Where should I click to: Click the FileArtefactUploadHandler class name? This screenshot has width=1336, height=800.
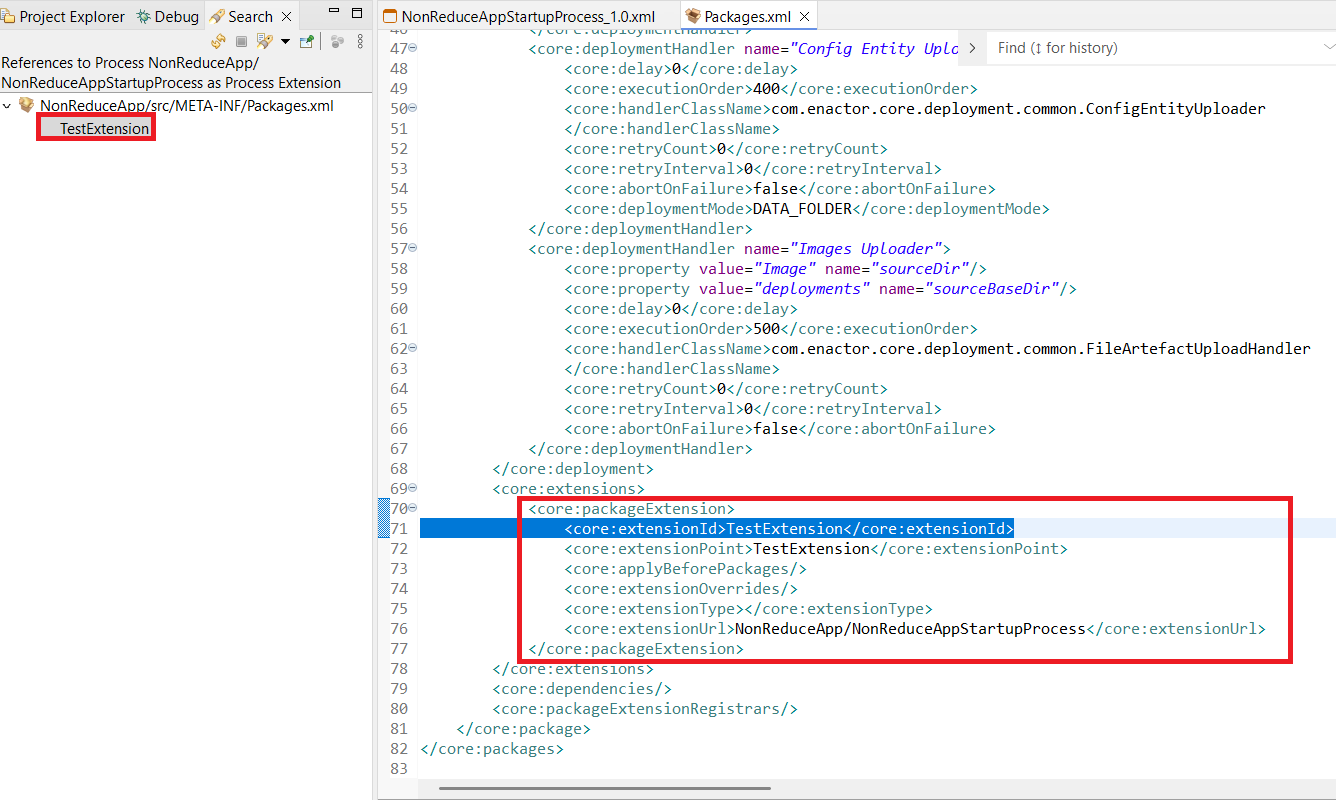pyautogui.click(x=1039, y=349)
